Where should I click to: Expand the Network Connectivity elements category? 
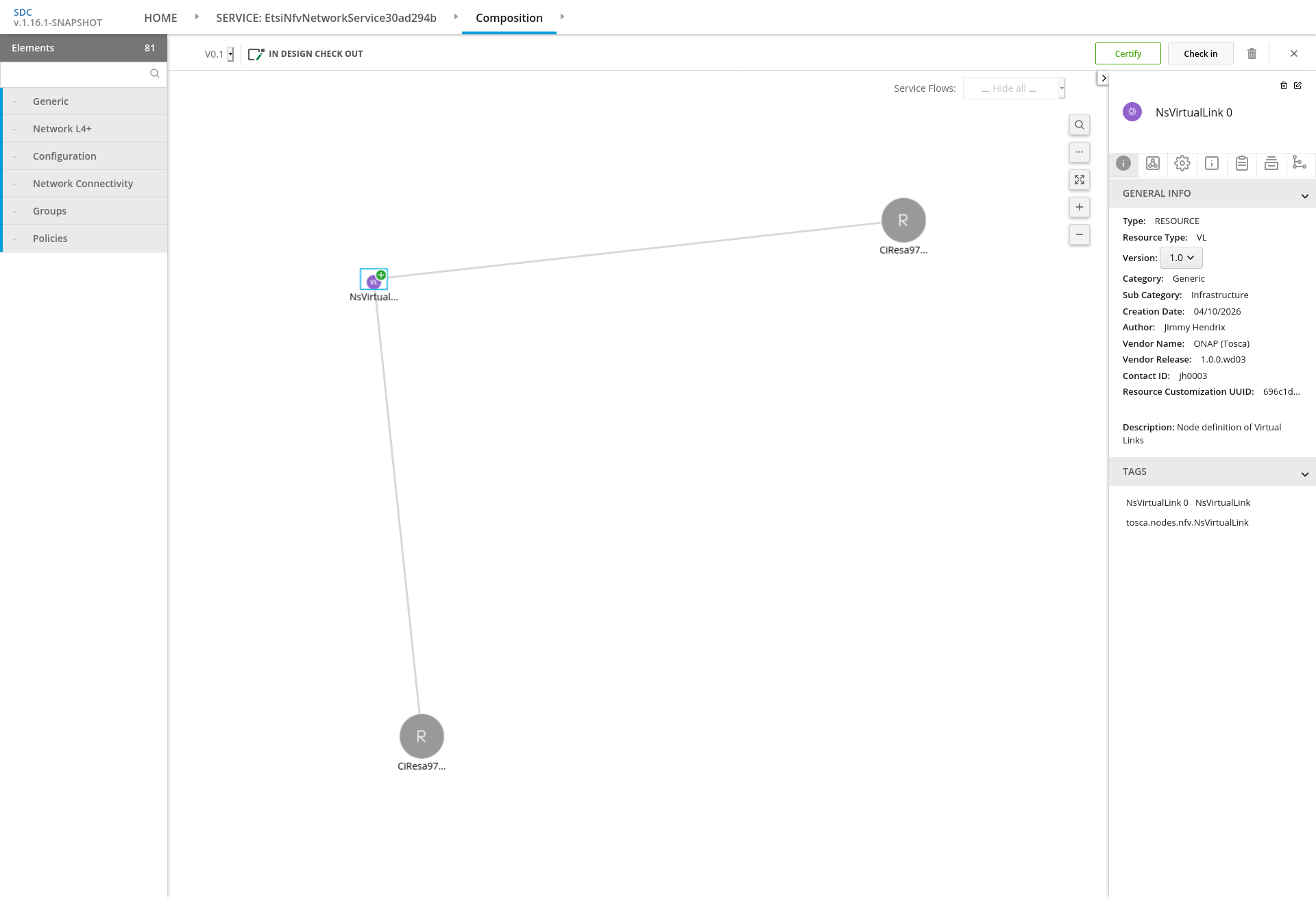pos(83,184)
